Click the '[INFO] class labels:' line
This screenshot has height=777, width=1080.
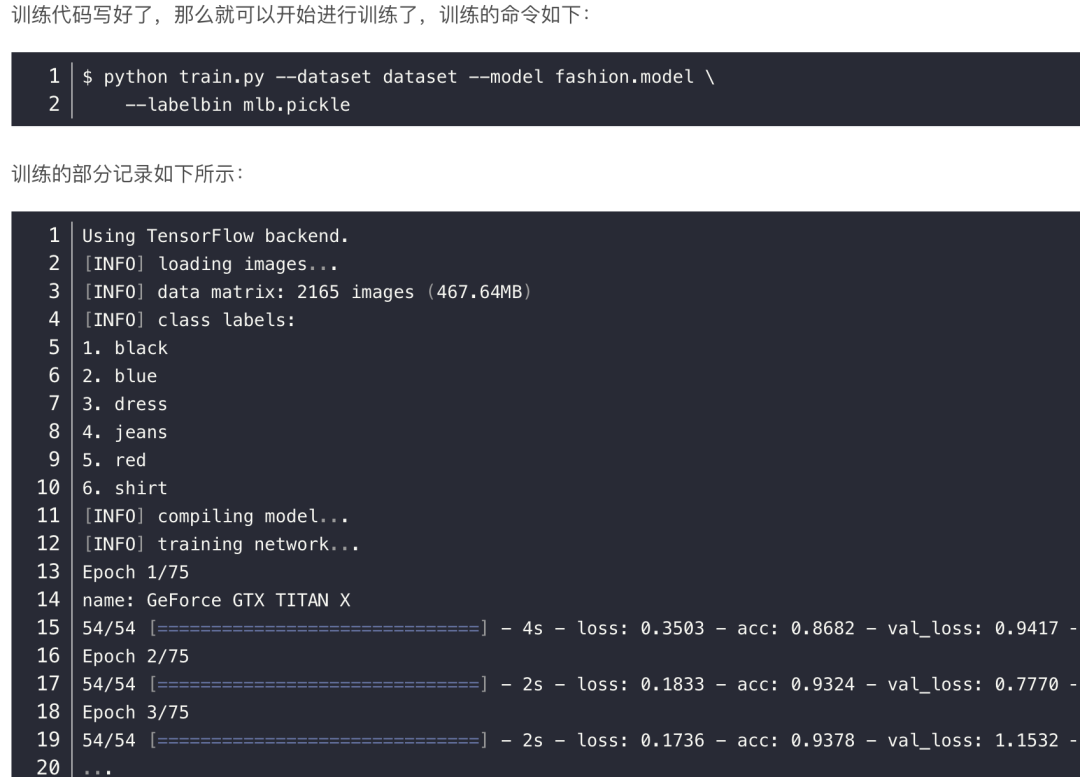click(189, 321)
